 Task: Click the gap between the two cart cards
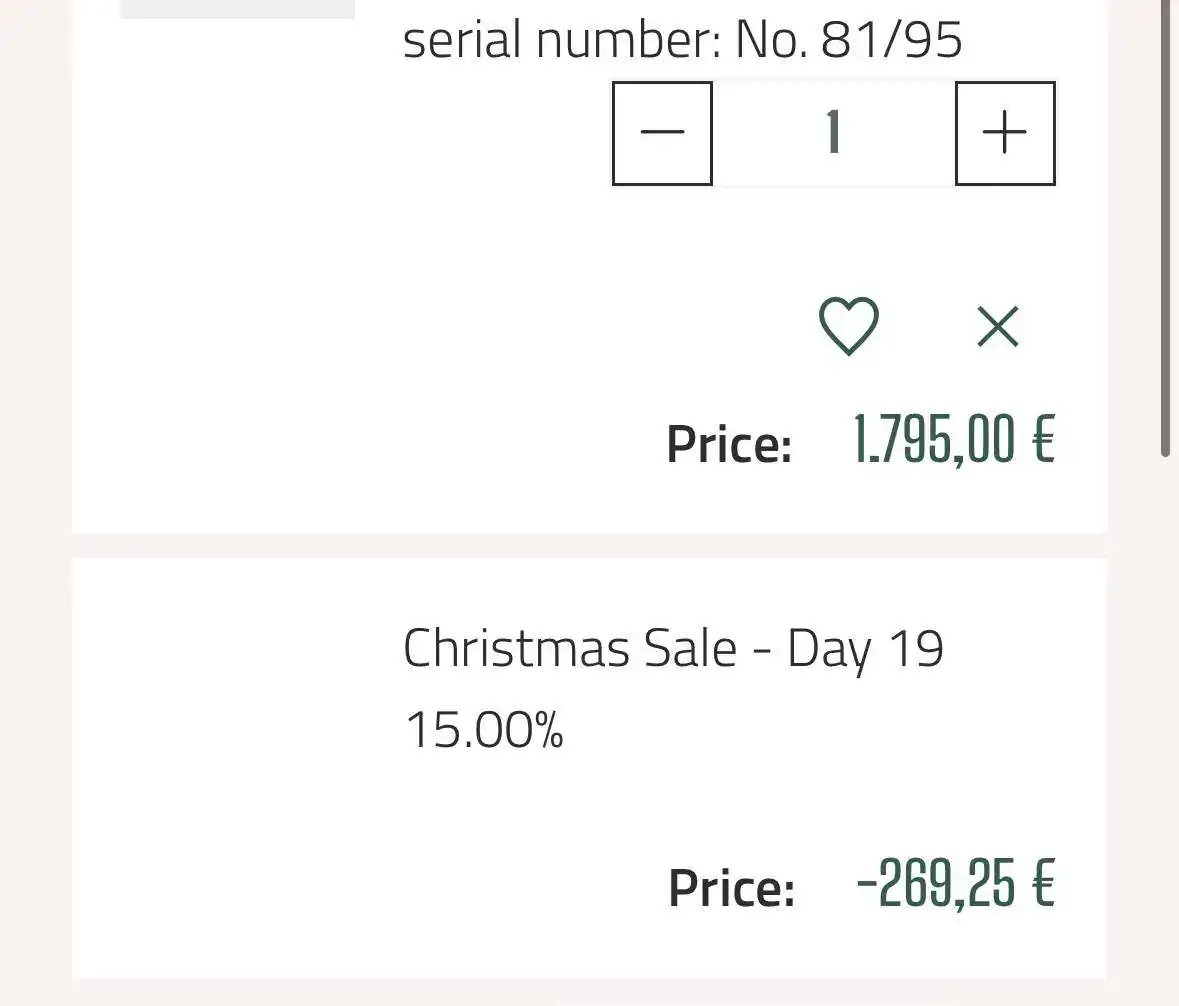(x=590, y=546)
